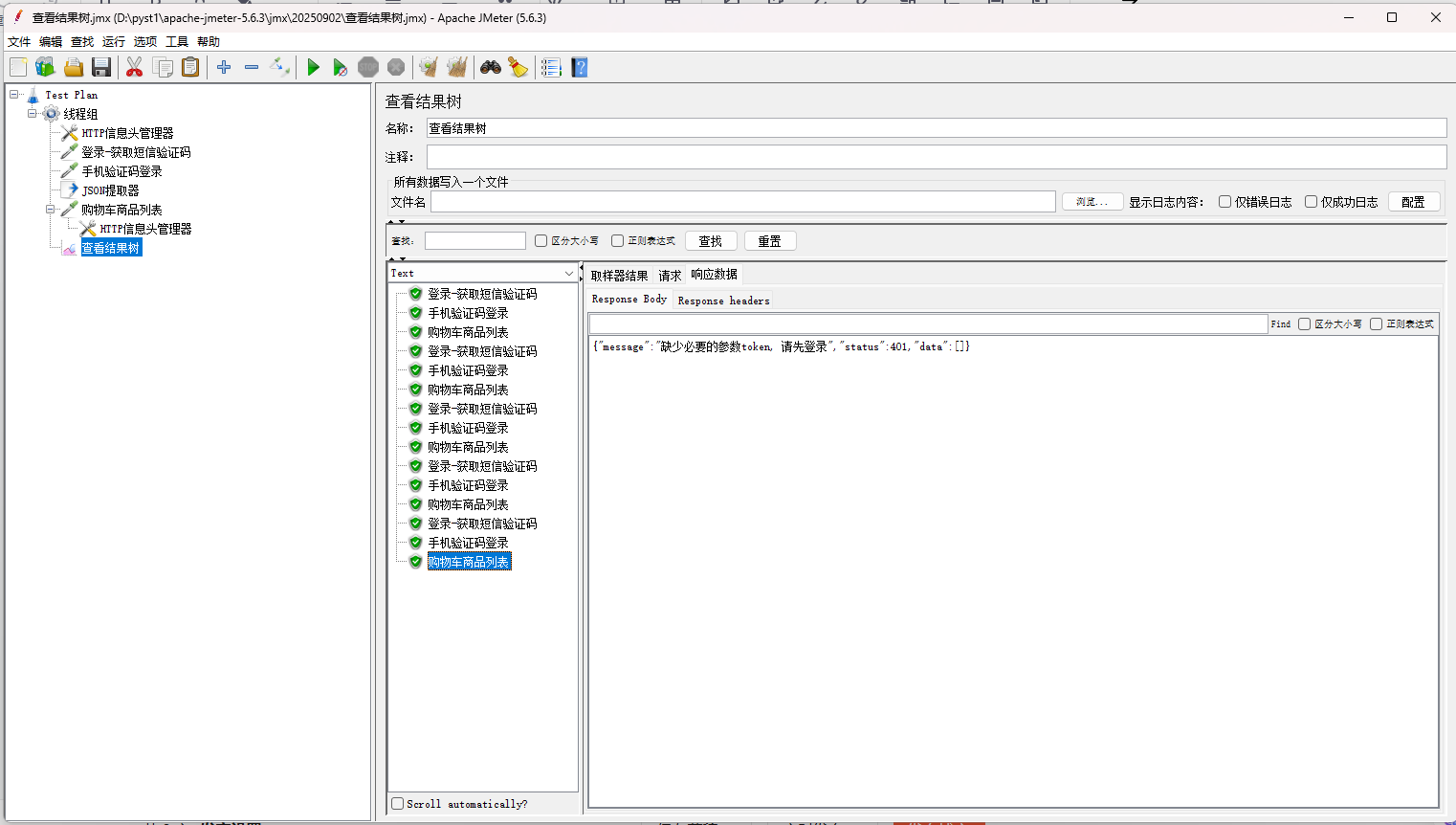Viewport: 1456px width, 825px height.
Task: Click the Open file folder icon
Action: tap(74, 67)
